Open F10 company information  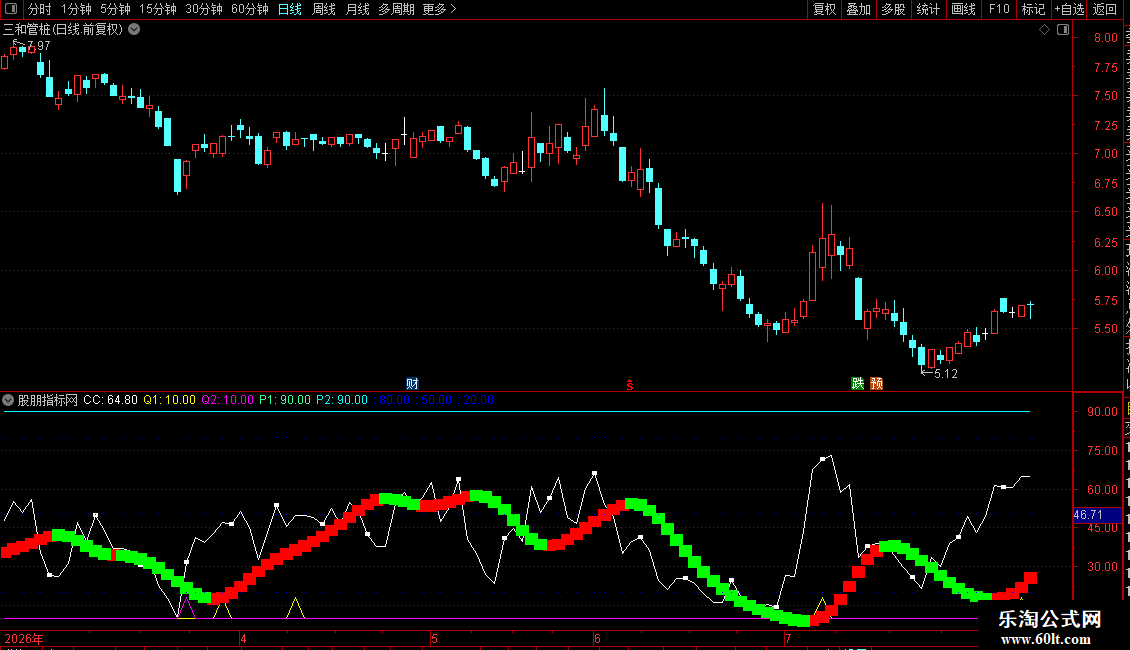[999, 9]
